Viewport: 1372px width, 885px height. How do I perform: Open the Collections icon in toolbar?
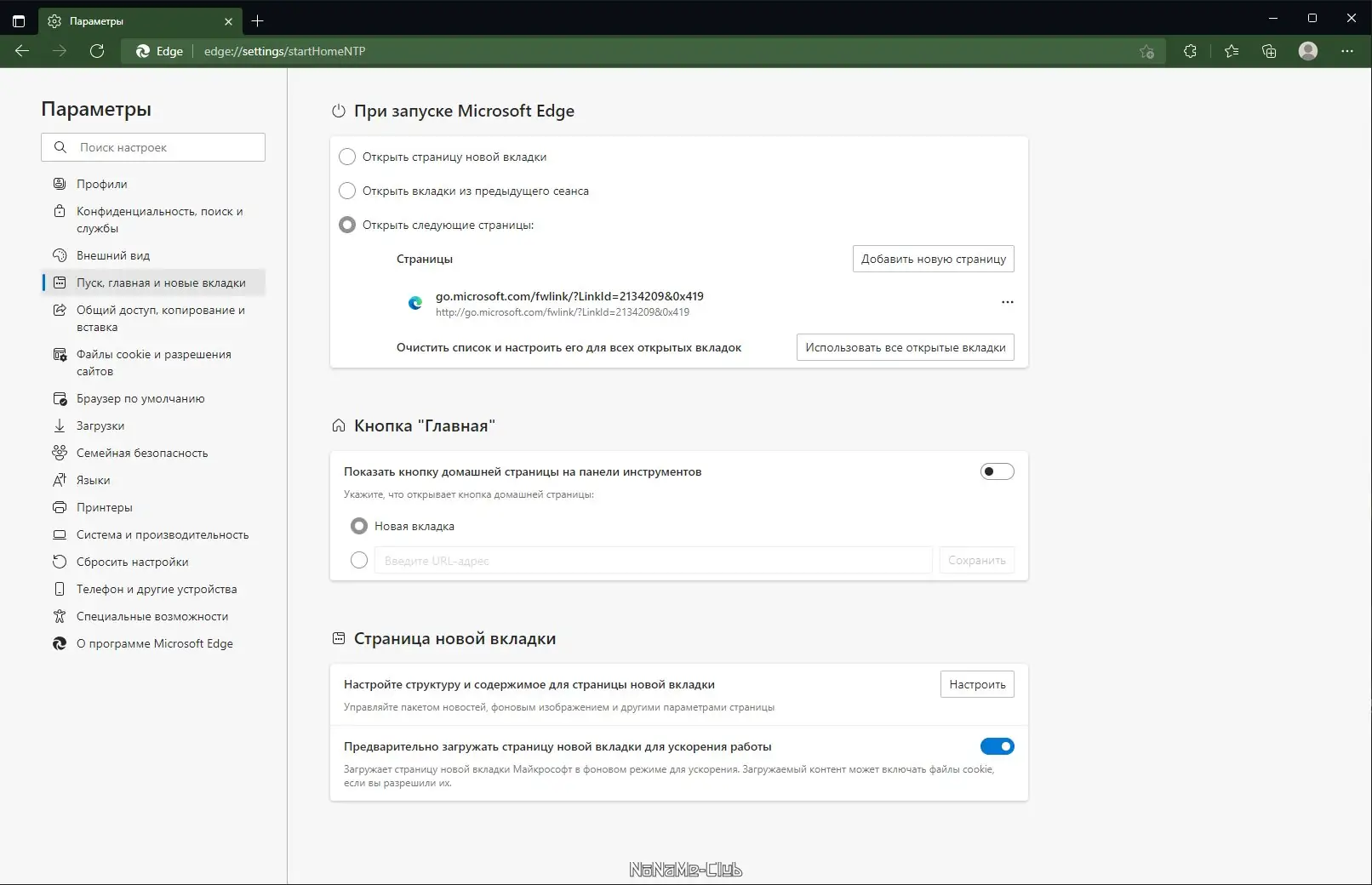[x=1269, y=51]
